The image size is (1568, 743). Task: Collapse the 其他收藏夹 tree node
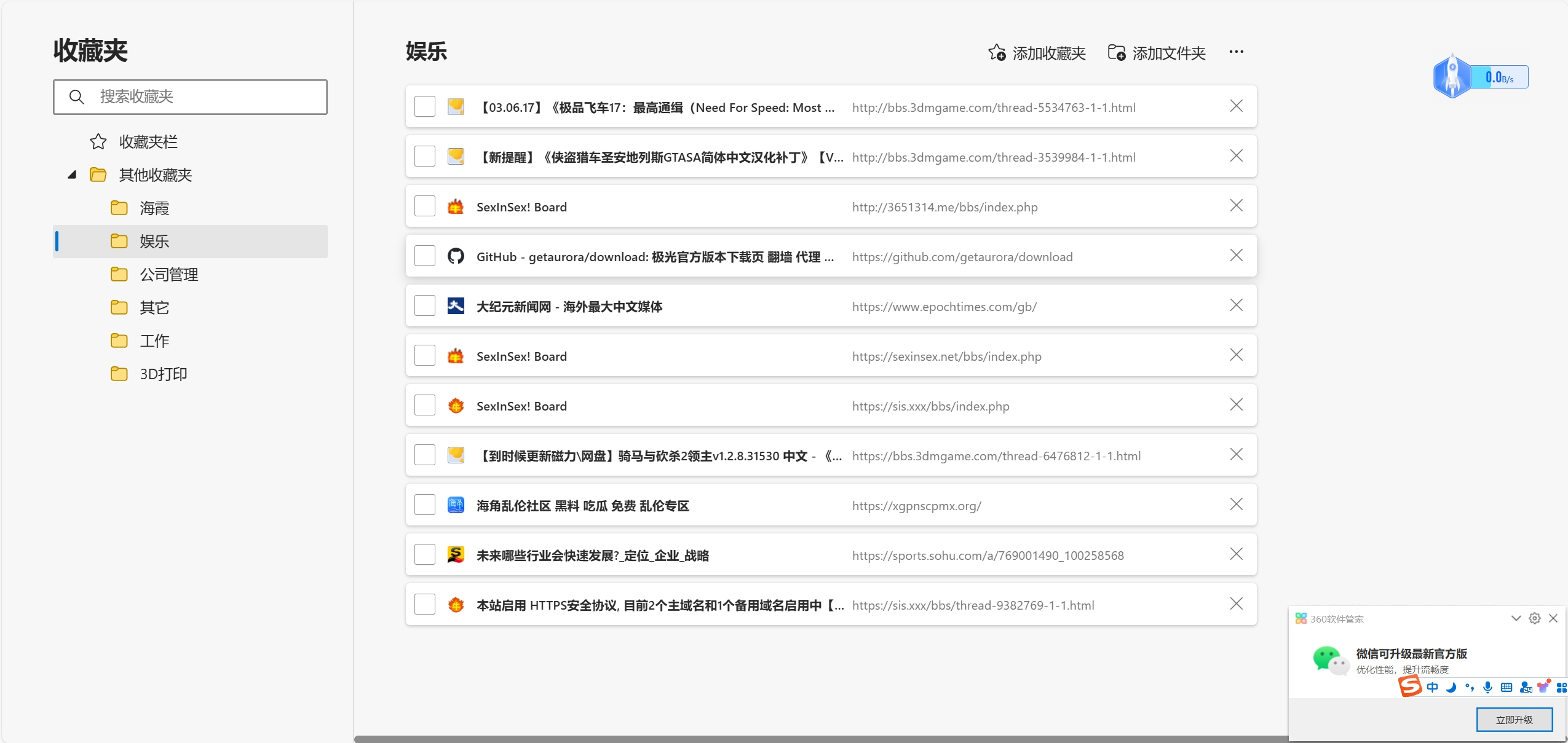pos(72,175)
